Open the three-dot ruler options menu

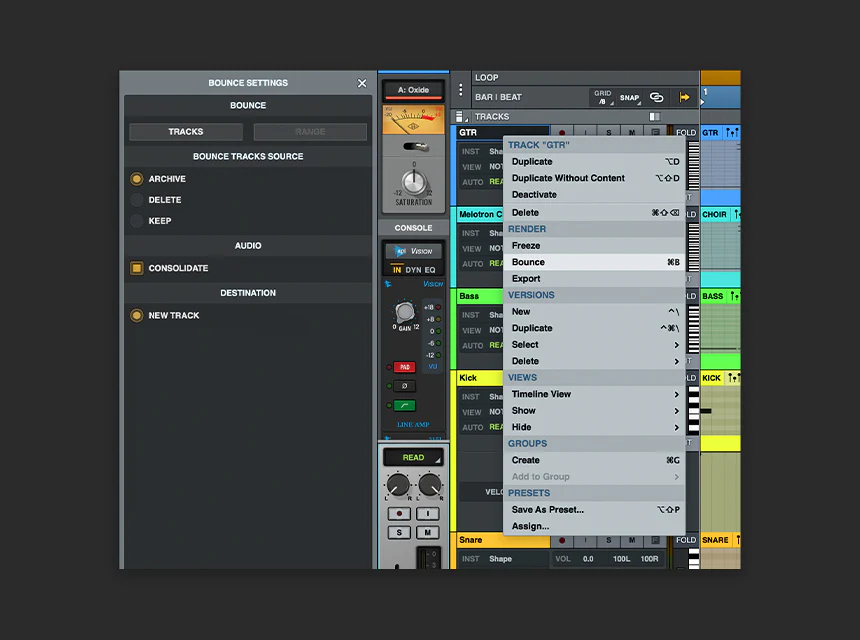click(461, 89)
